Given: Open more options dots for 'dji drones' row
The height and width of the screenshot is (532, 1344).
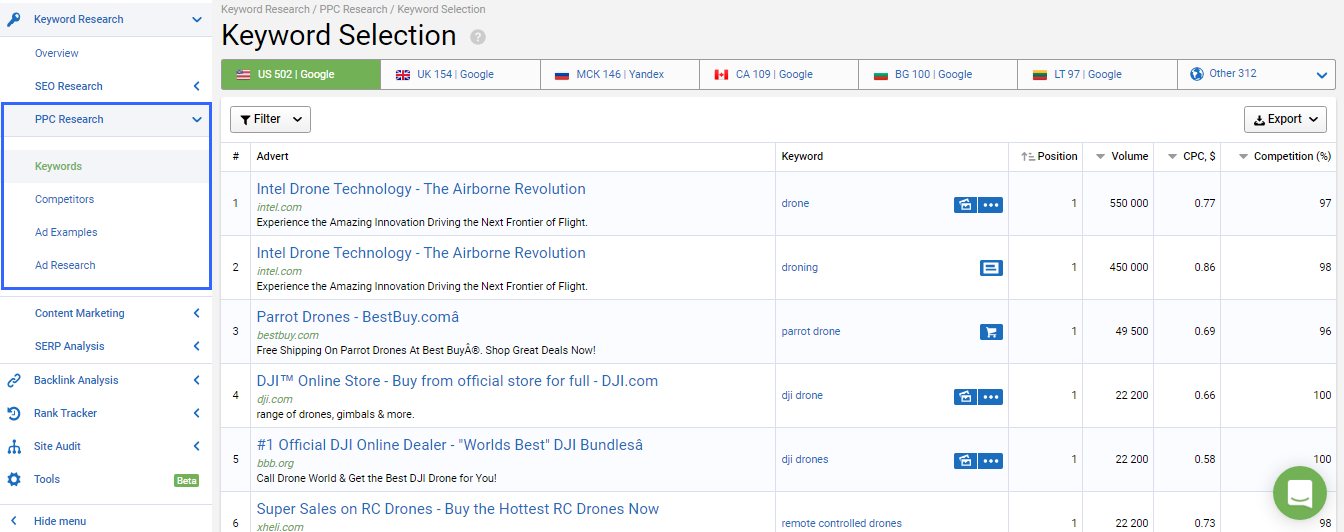Looking at the screenshot, I should click(991, 460).
